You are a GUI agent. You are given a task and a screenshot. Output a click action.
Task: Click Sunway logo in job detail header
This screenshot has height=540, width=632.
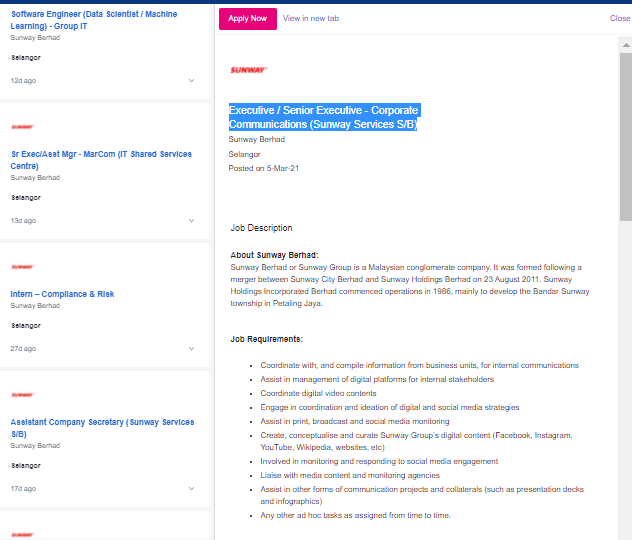248,70
